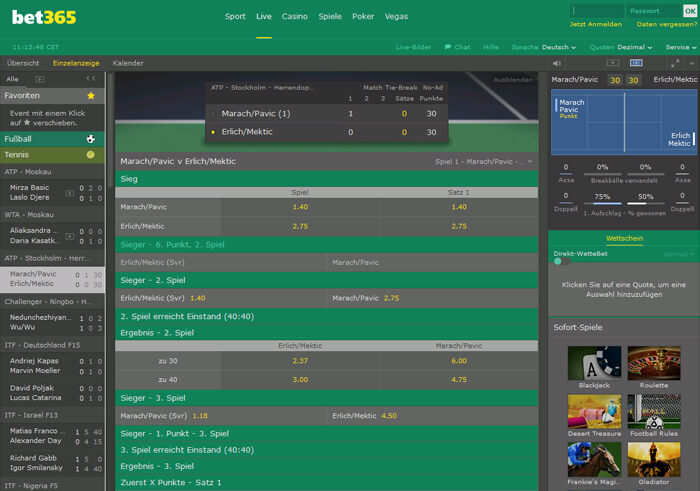Click the chat speech bubble icon
700x491 pixels.
click(x=447, y=47)
